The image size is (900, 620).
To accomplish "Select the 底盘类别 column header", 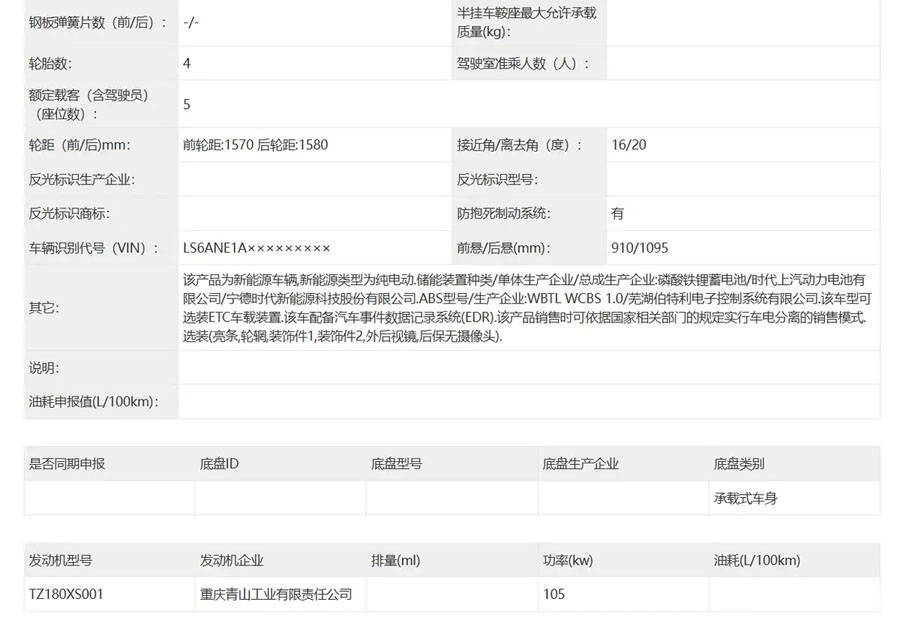I will click(x=739, y=464).
